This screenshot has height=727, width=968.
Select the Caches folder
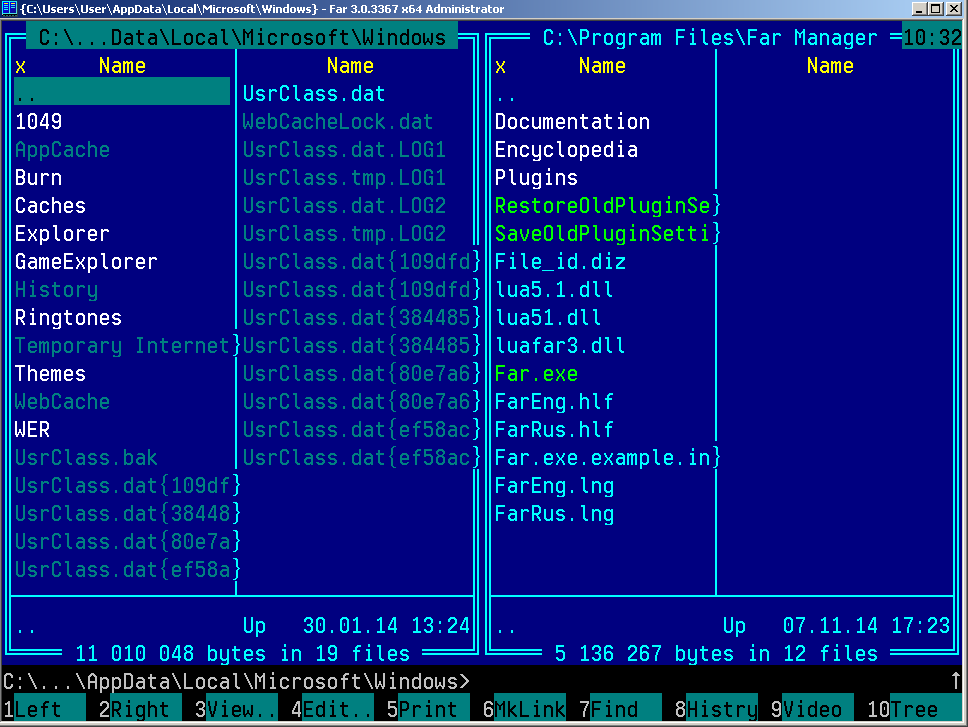point(50,206)
